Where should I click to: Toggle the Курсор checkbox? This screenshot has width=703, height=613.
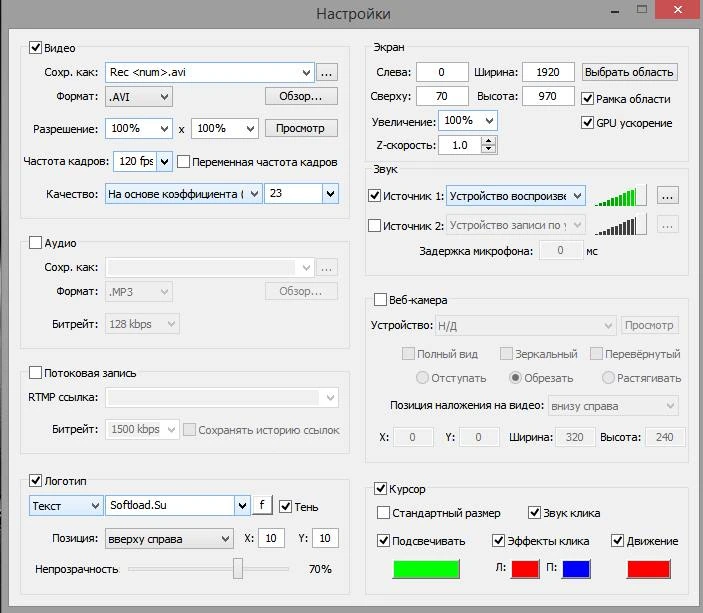(380, 488)
